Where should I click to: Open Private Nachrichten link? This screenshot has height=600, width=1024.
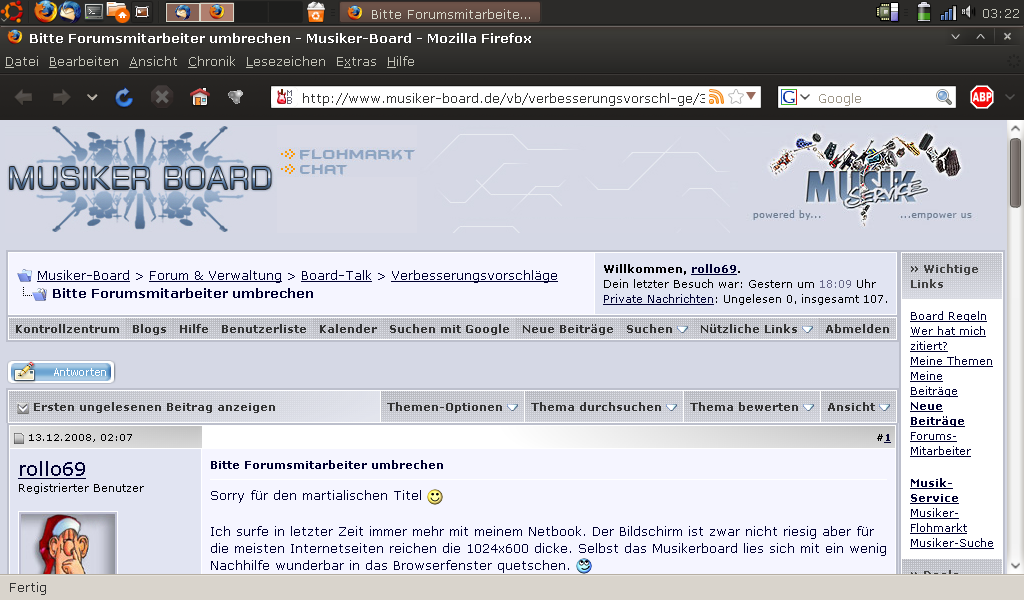pos(658,299)
